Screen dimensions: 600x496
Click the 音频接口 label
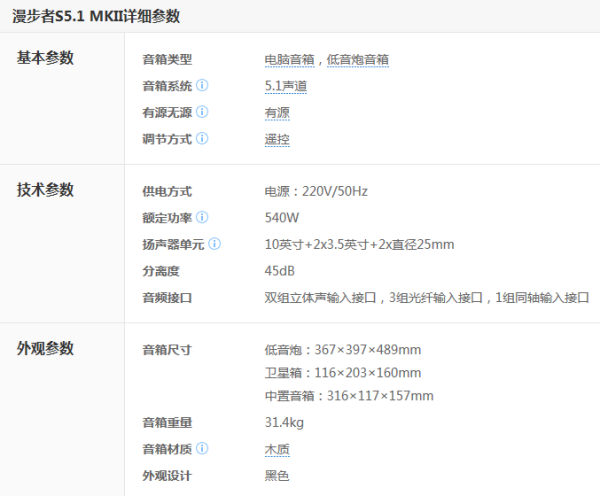[167, 298]
